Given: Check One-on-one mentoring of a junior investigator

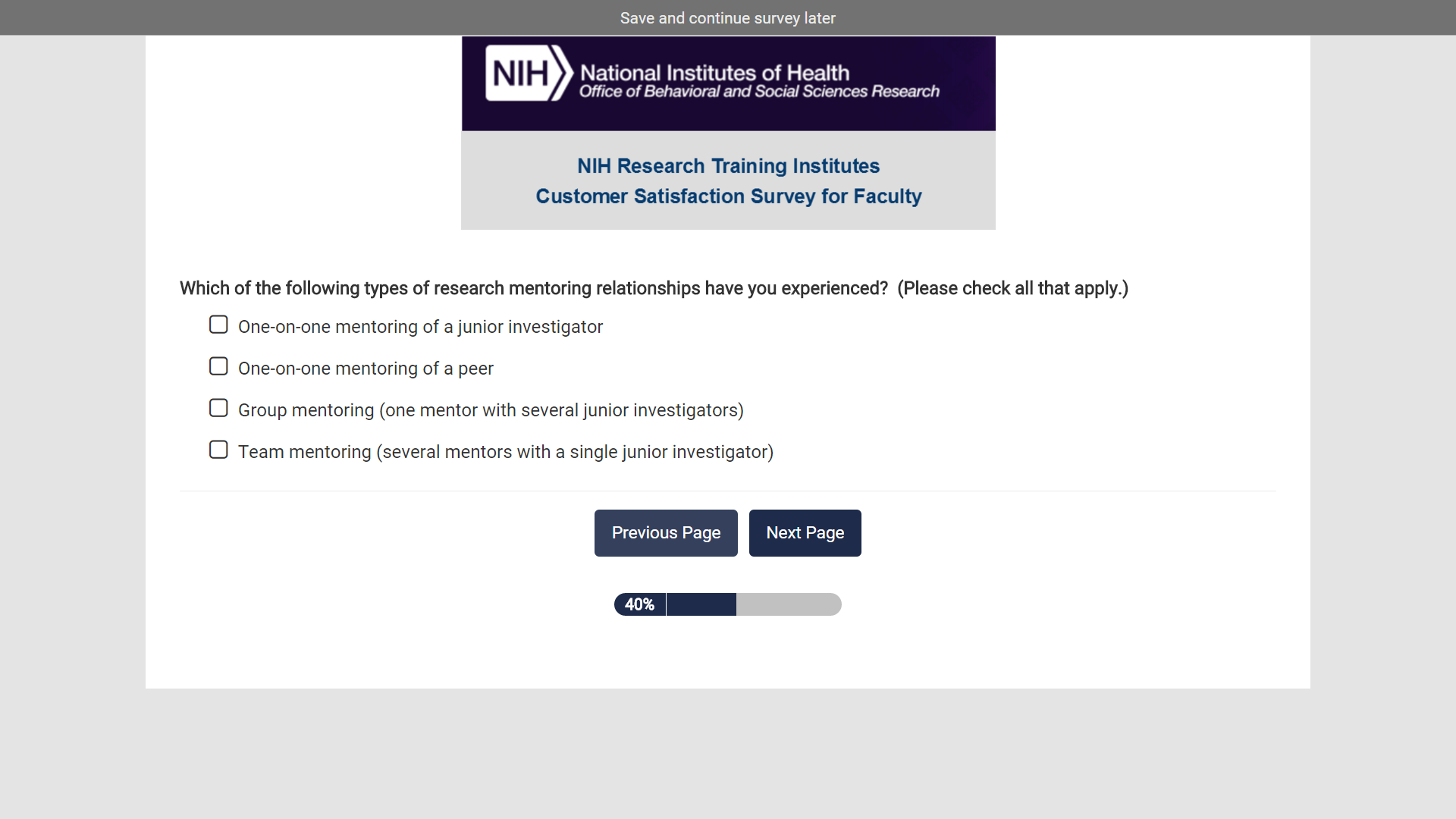Looking at the screenshot, I should tap(218, 325).
